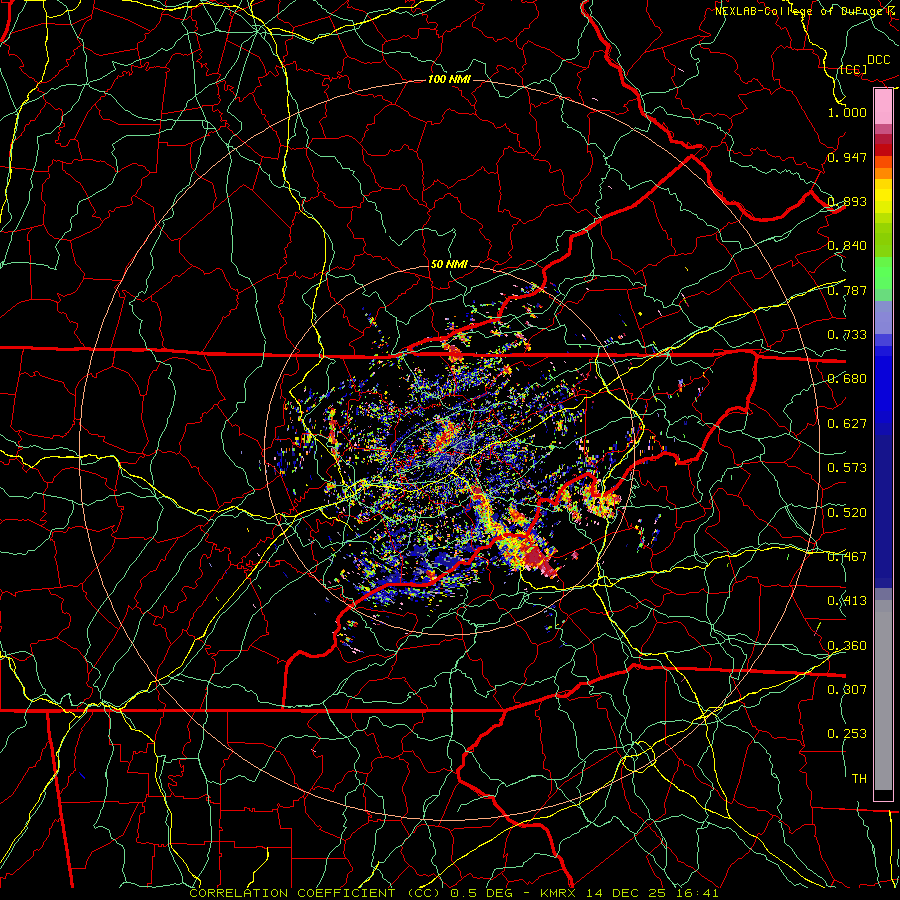Click the 0.787 scale label
The height and width of the screenshot is (900, 900).
click(847, 290)
